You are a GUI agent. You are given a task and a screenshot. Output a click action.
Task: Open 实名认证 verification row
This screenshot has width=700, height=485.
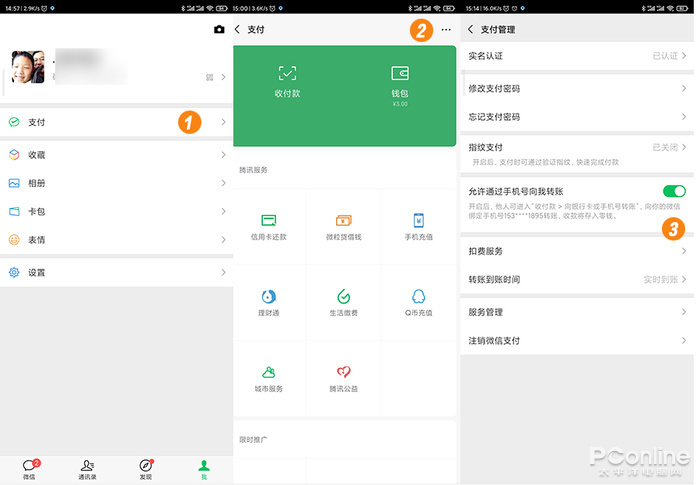577,56
